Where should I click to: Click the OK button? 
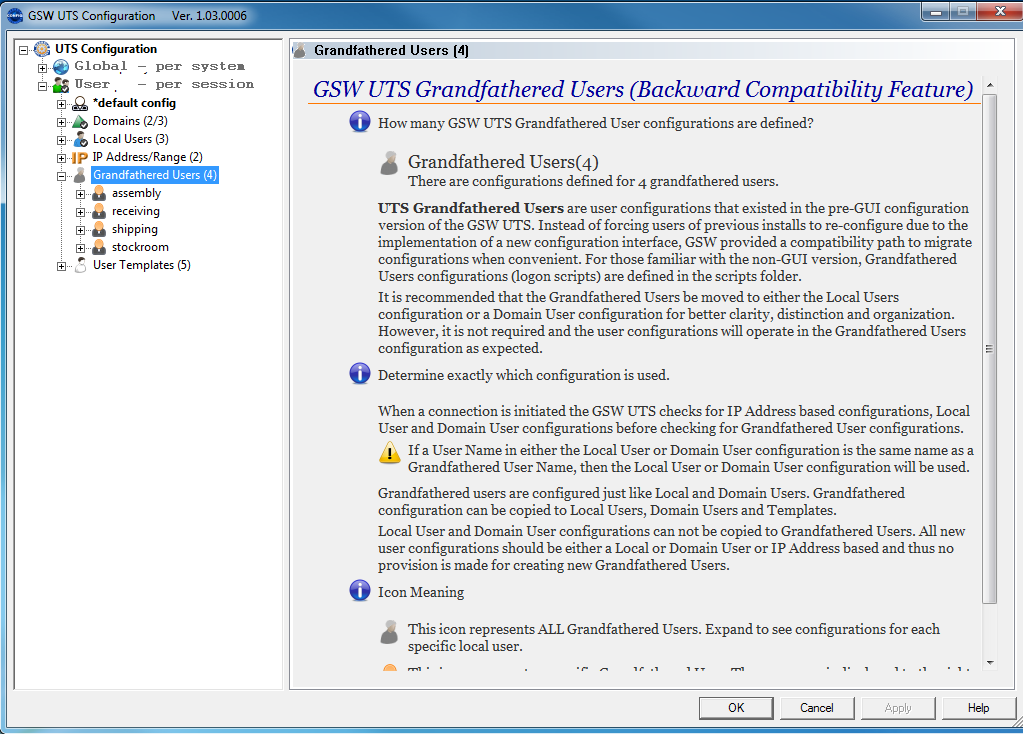736,708
